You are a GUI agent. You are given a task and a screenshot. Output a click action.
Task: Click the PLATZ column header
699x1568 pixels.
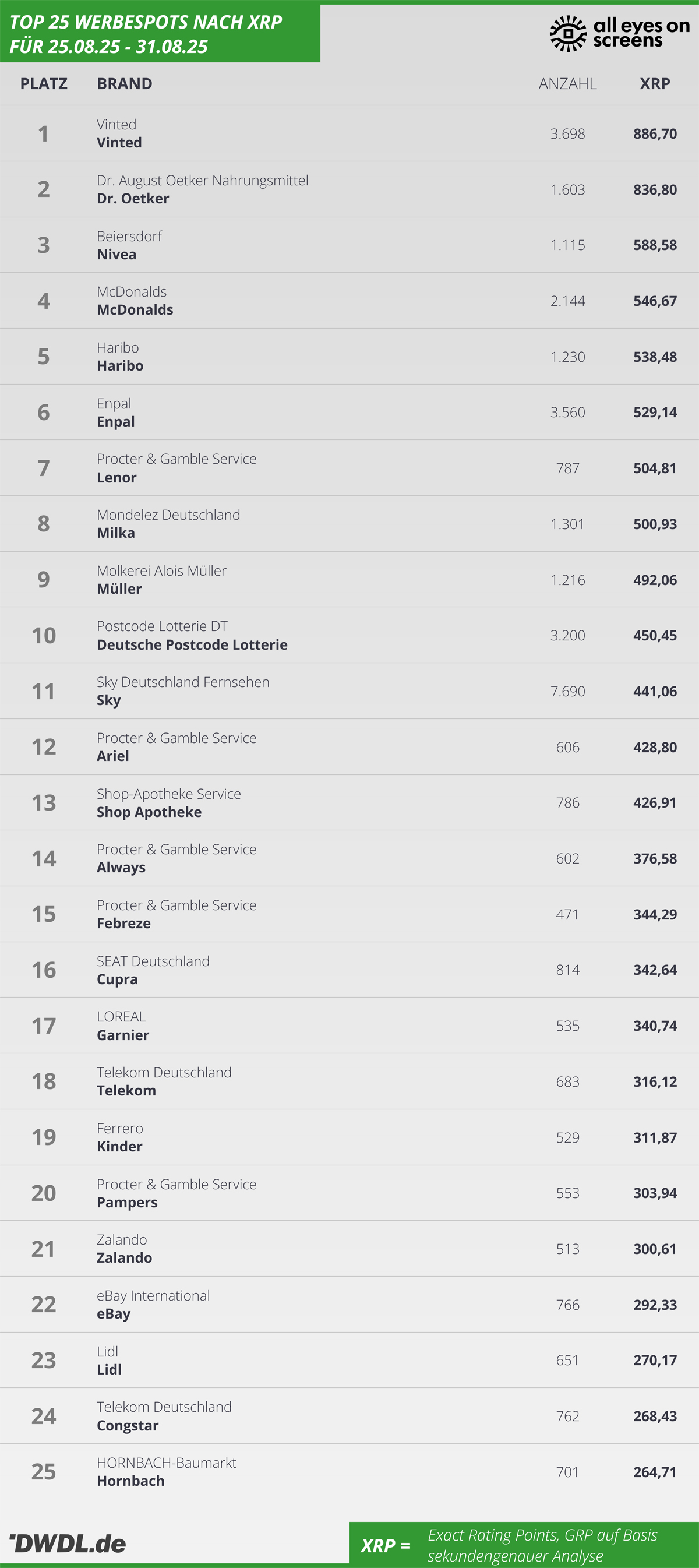pos(44,83)
